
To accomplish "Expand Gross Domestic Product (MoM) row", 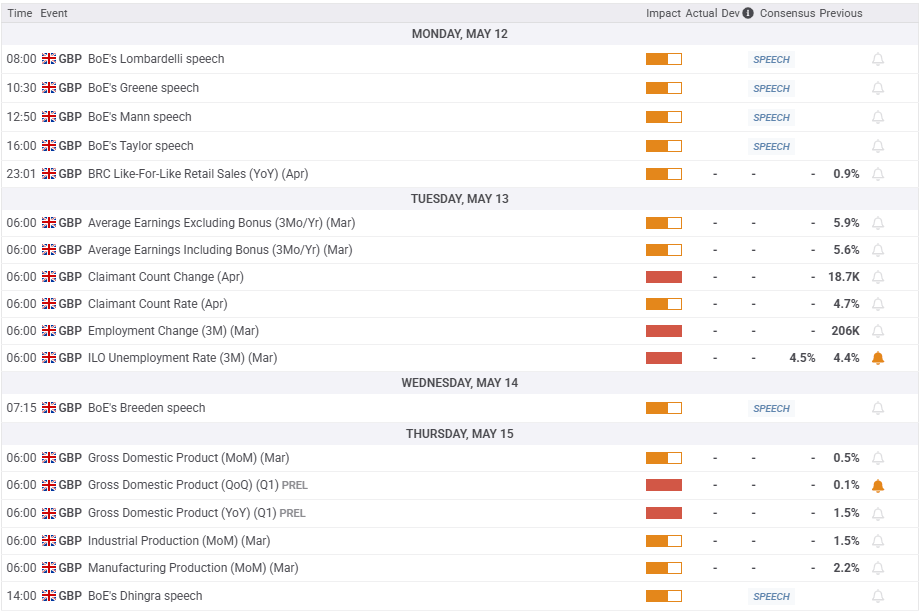I will [x=188, y=458].
